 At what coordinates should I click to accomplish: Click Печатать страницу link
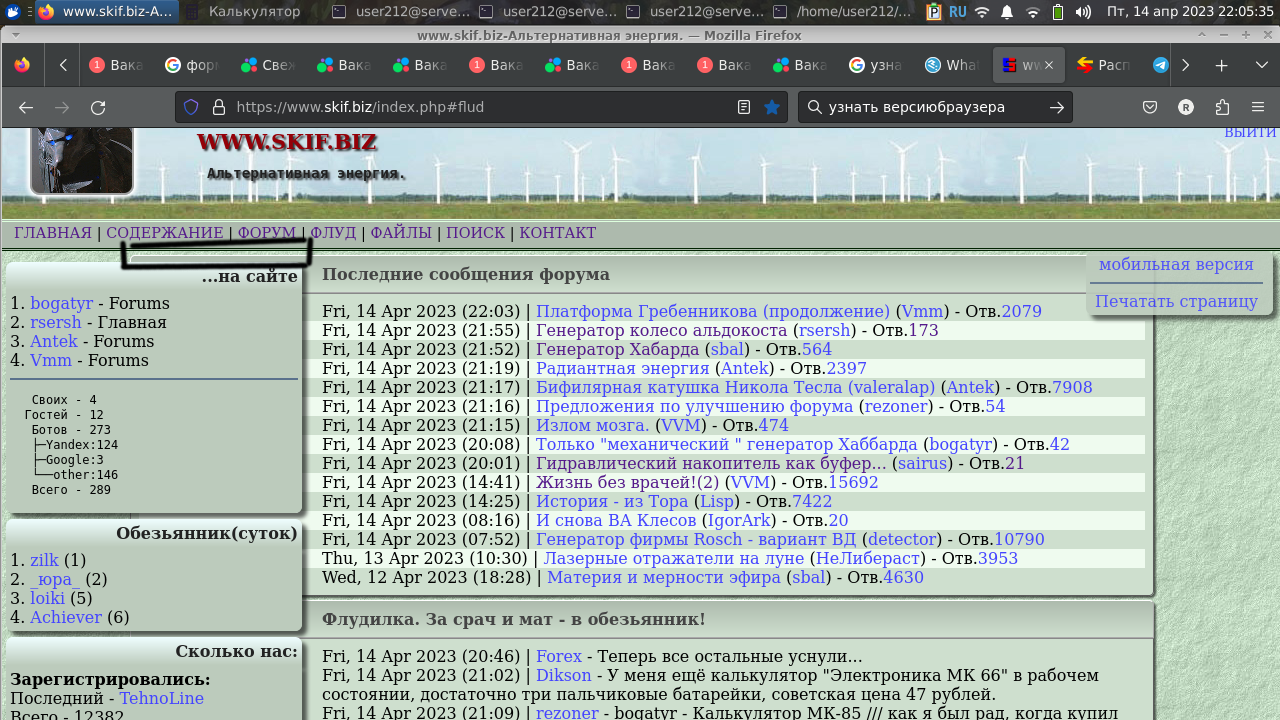(x=1176, y=301)
